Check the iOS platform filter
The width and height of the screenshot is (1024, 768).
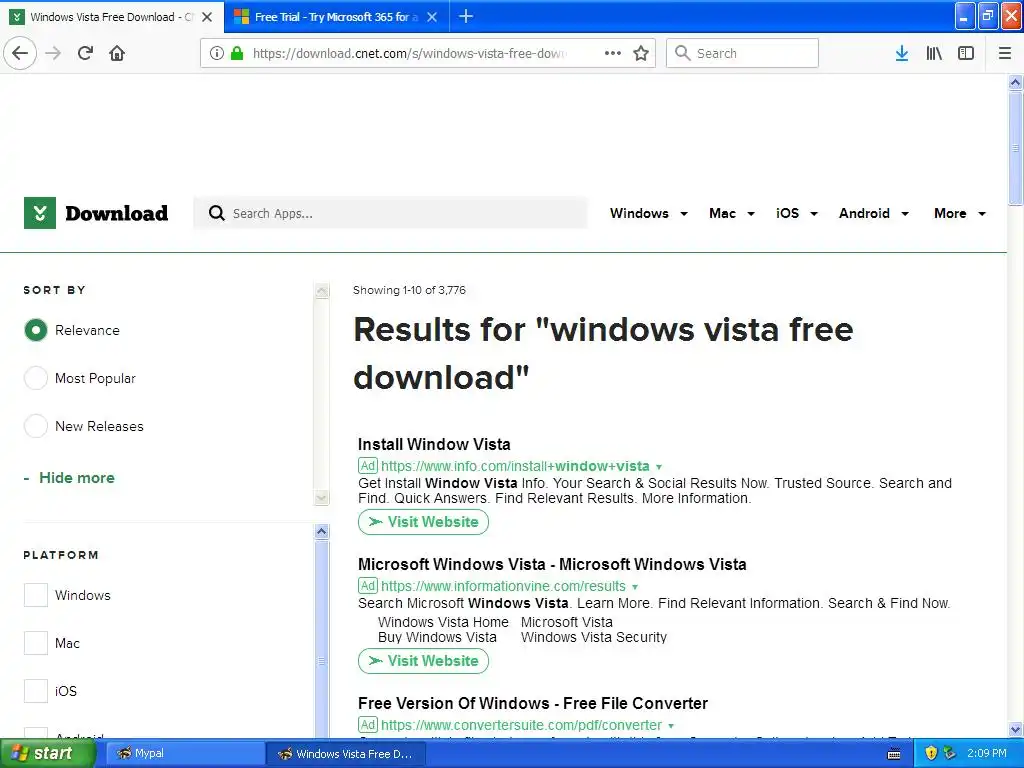coord(36,690)
